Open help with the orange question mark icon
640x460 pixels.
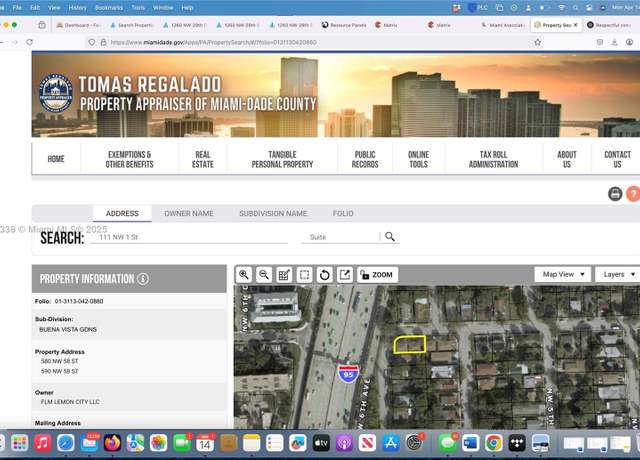click(633, 193)
